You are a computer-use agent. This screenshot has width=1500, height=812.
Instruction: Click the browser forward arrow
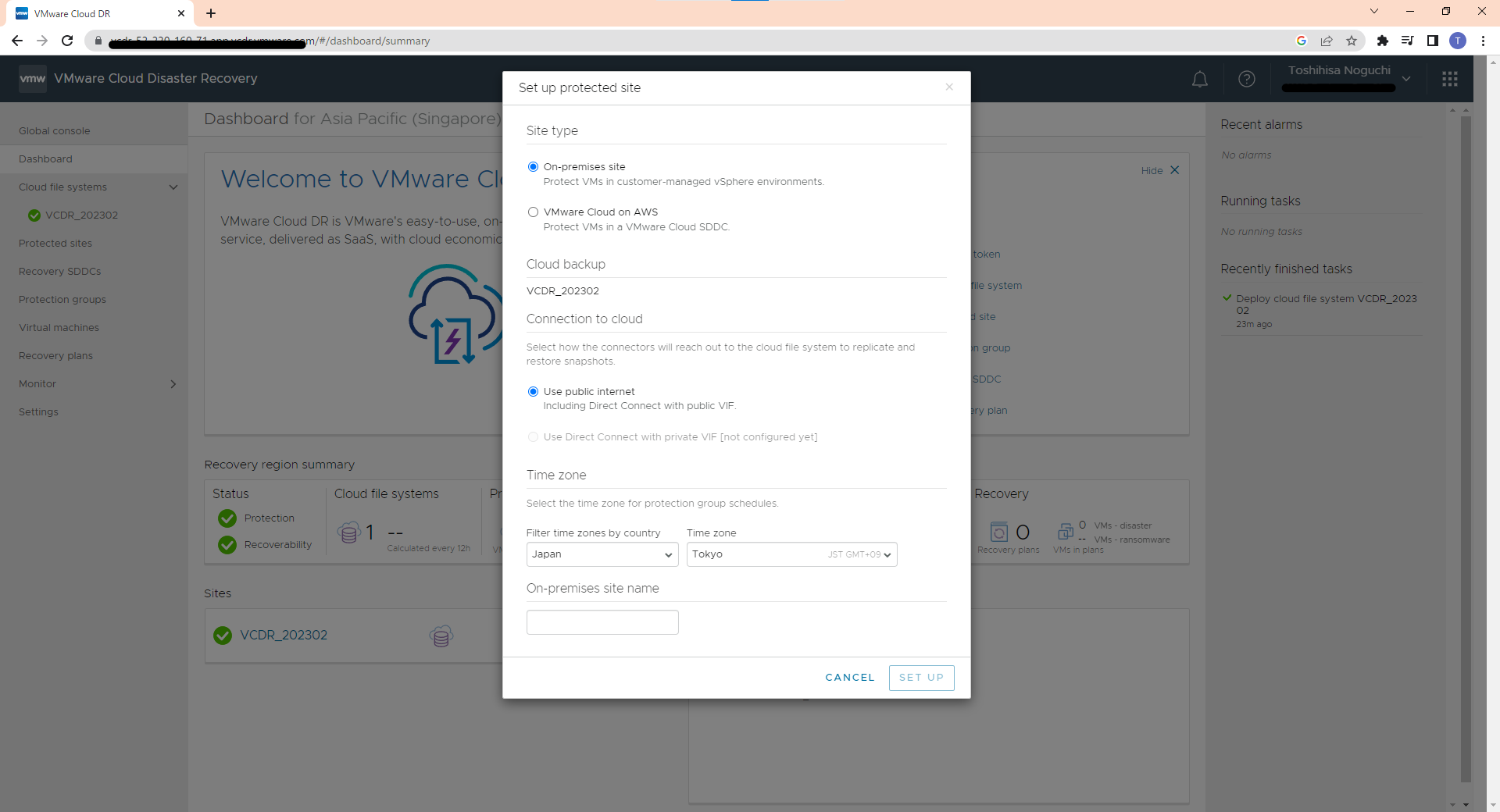[x=42, y=41]
